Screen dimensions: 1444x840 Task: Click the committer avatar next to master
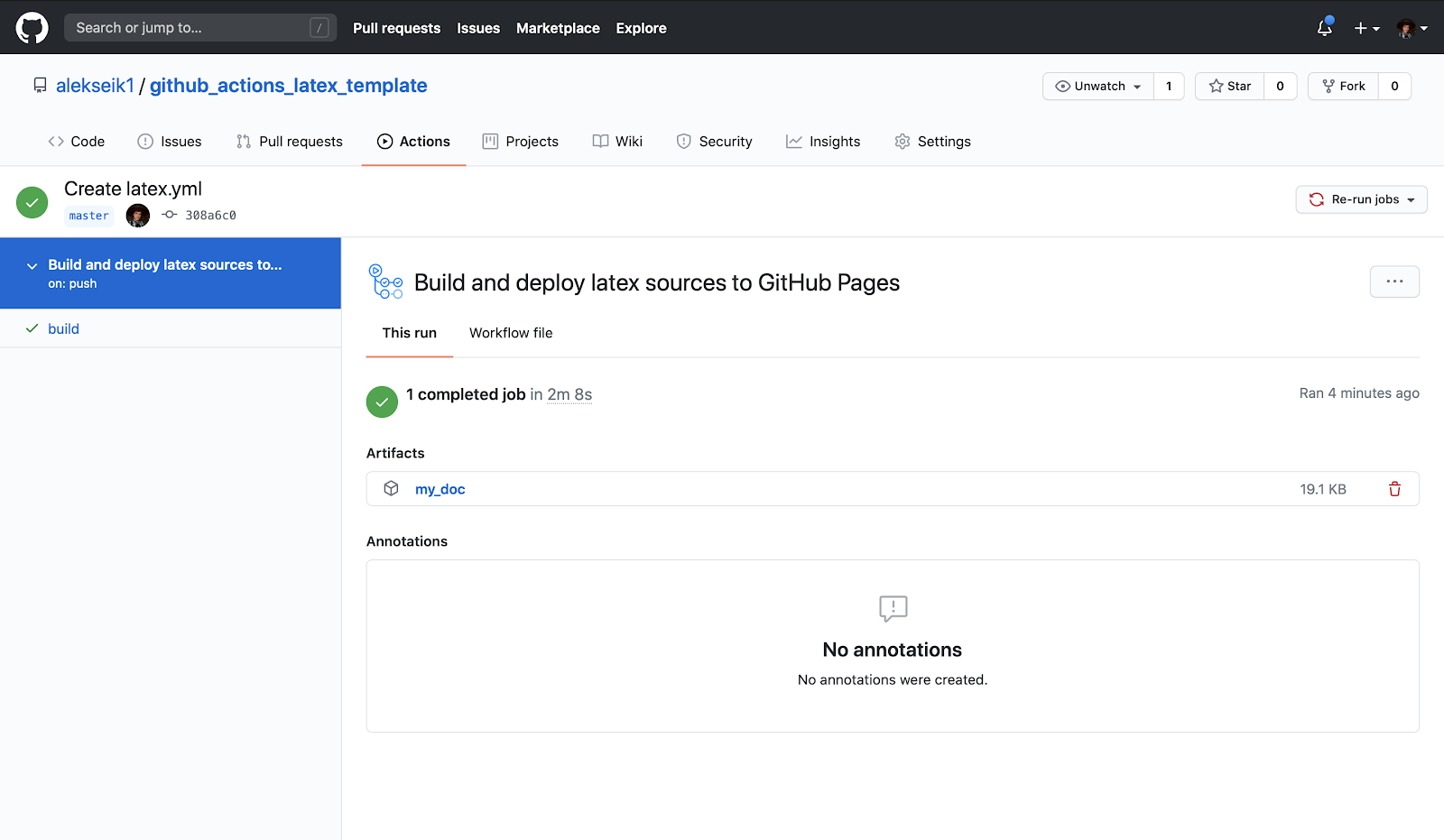pos(137,216)
